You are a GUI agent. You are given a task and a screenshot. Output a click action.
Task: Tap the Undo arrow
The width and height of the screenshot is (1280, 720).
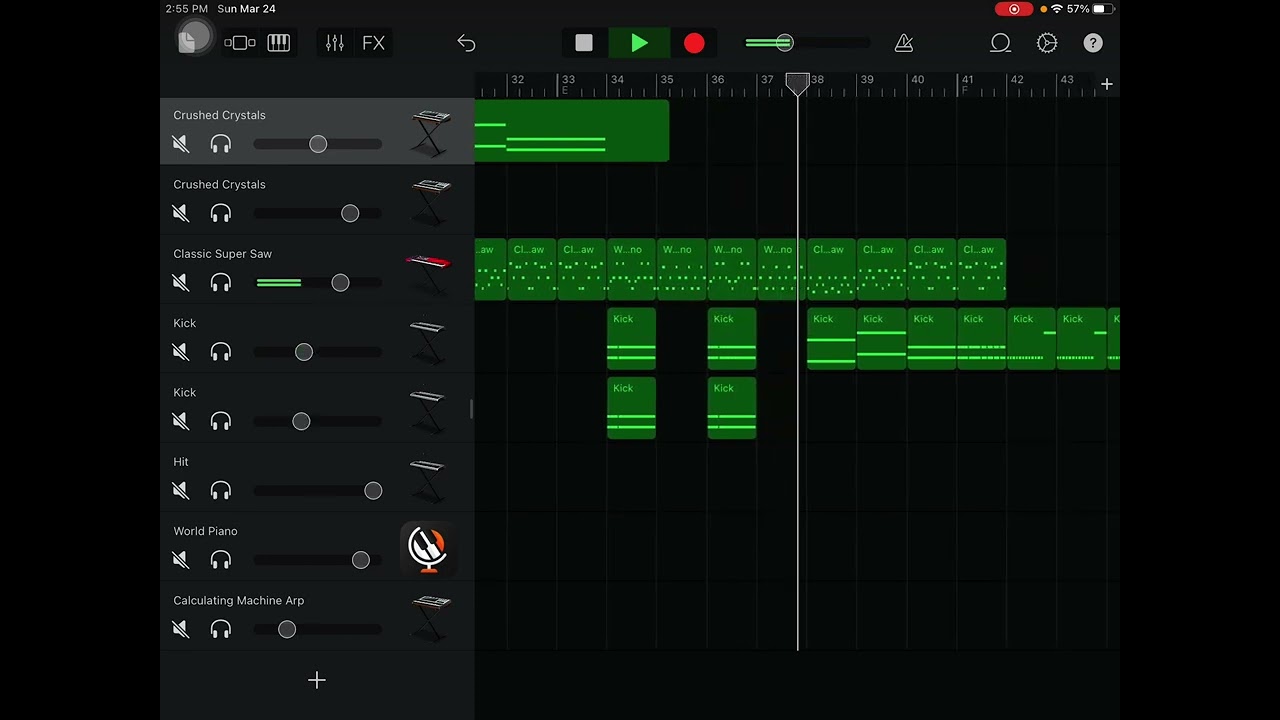point(466,43)
